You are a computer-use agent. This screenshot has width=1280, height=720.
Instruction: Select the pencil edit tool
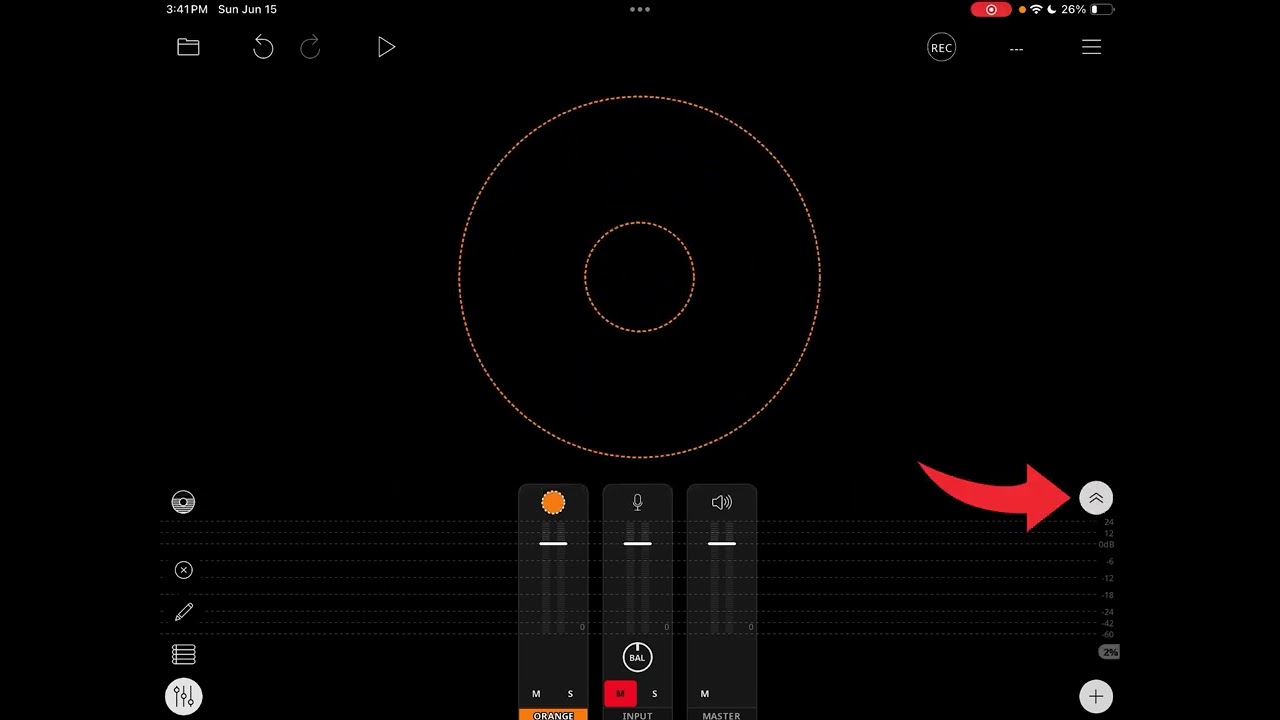(184, 612)
